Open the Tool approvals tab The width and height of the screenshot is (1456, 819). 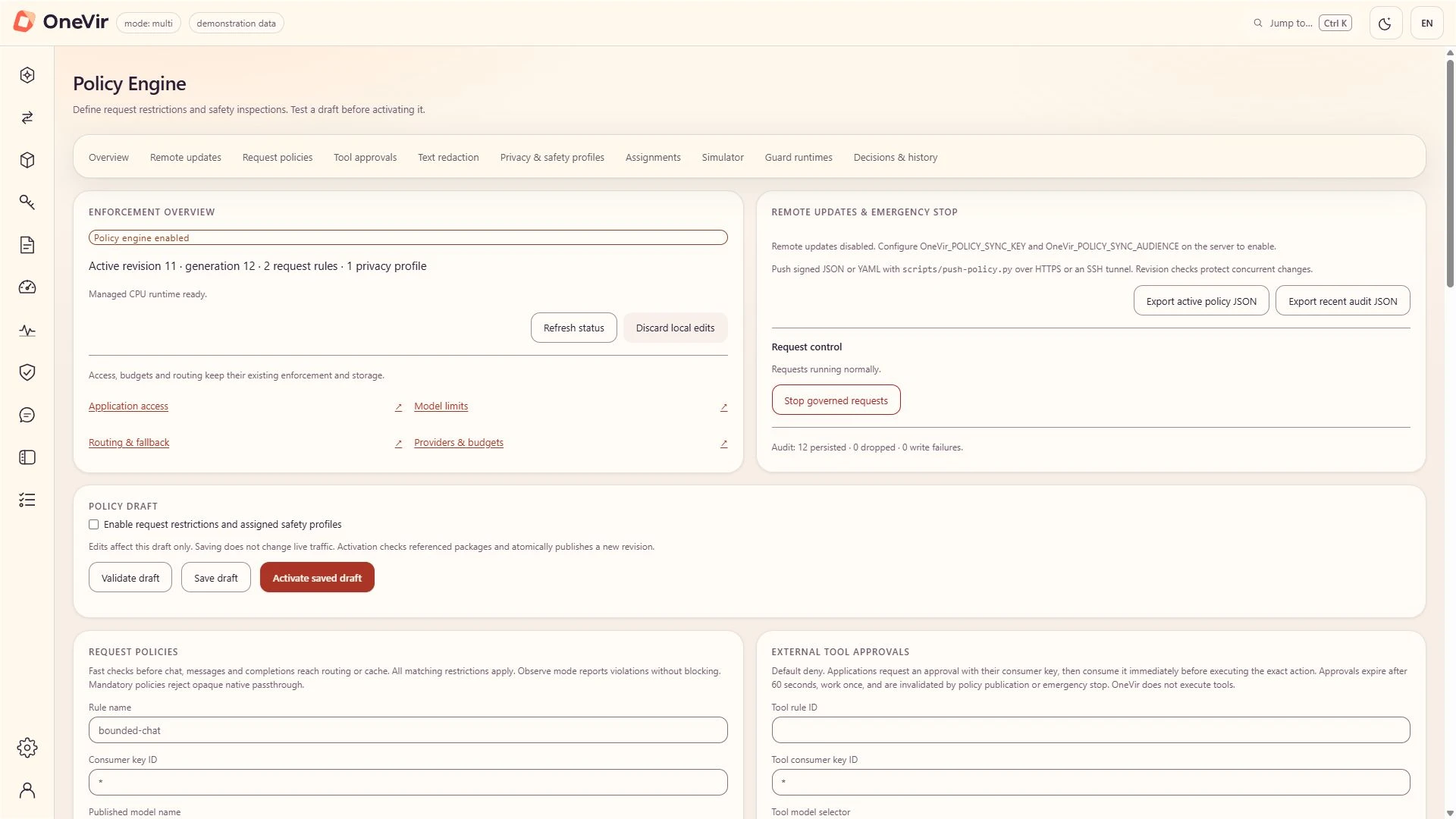[x=366, y=158]
